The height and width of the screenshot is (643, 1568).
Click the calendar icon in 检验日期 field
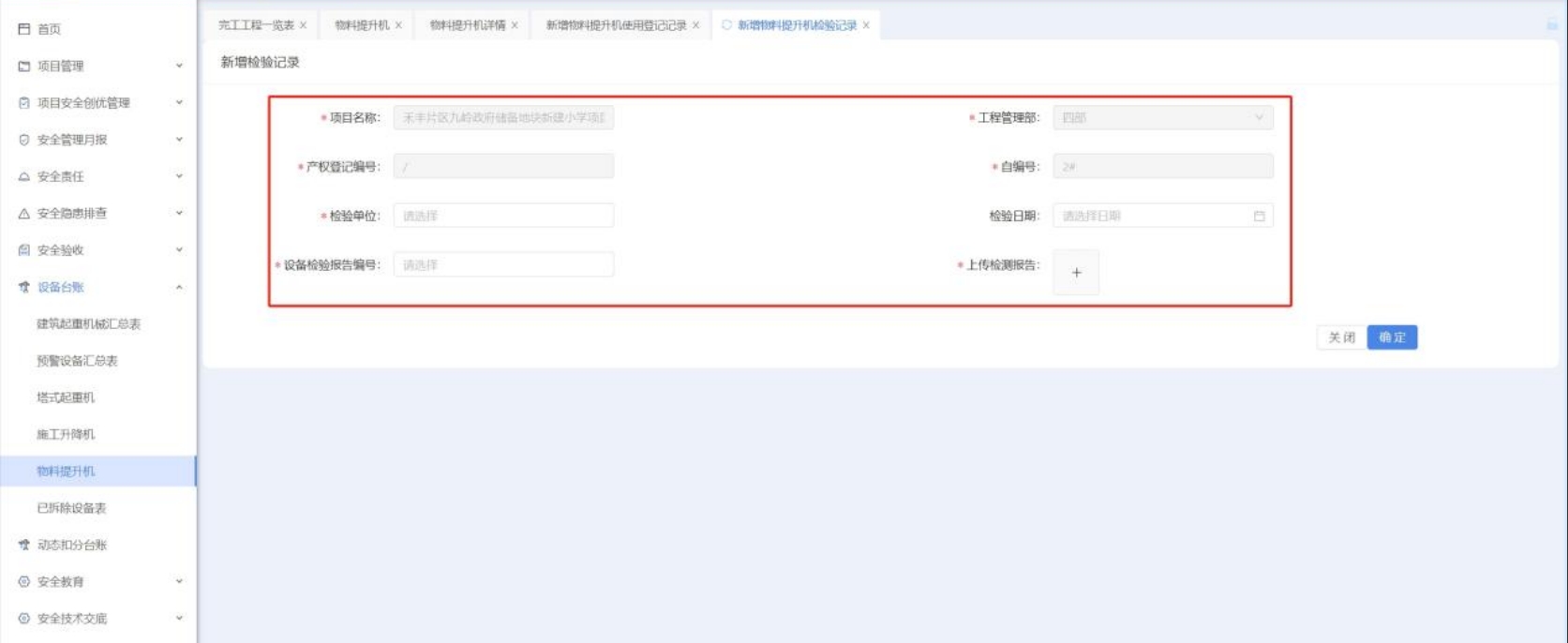click(x=1259, y=217)
